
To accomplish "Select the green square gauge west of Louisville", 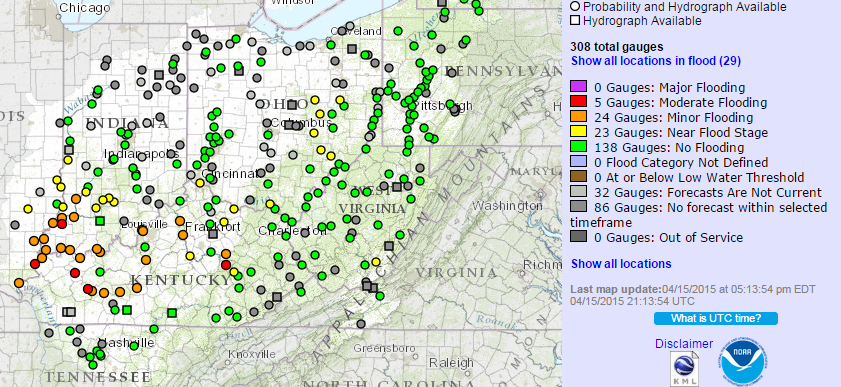I will (x=100, y=221).
